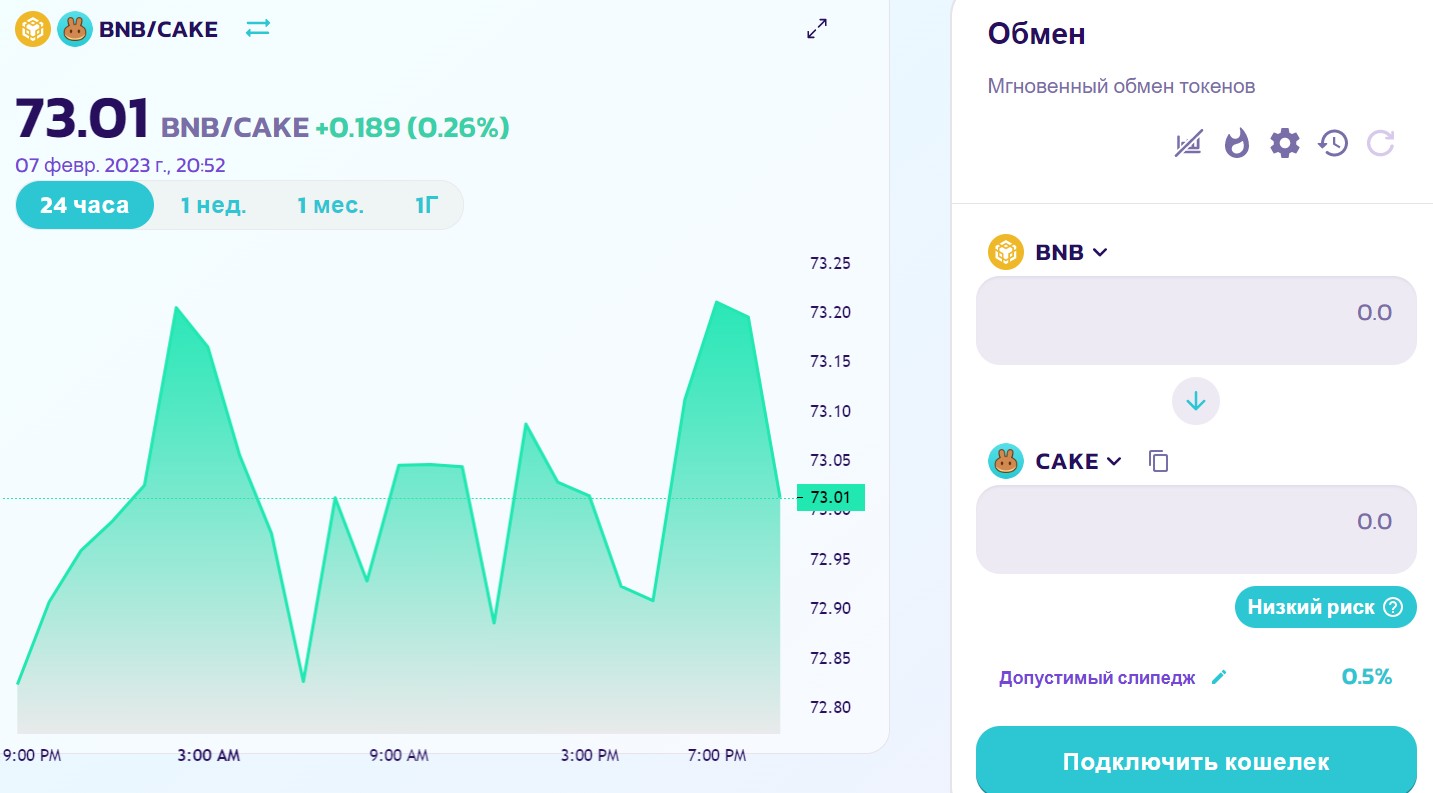Click the CAKE token icon in the swap panel

pyautogui.click(x=1006, y=461)
